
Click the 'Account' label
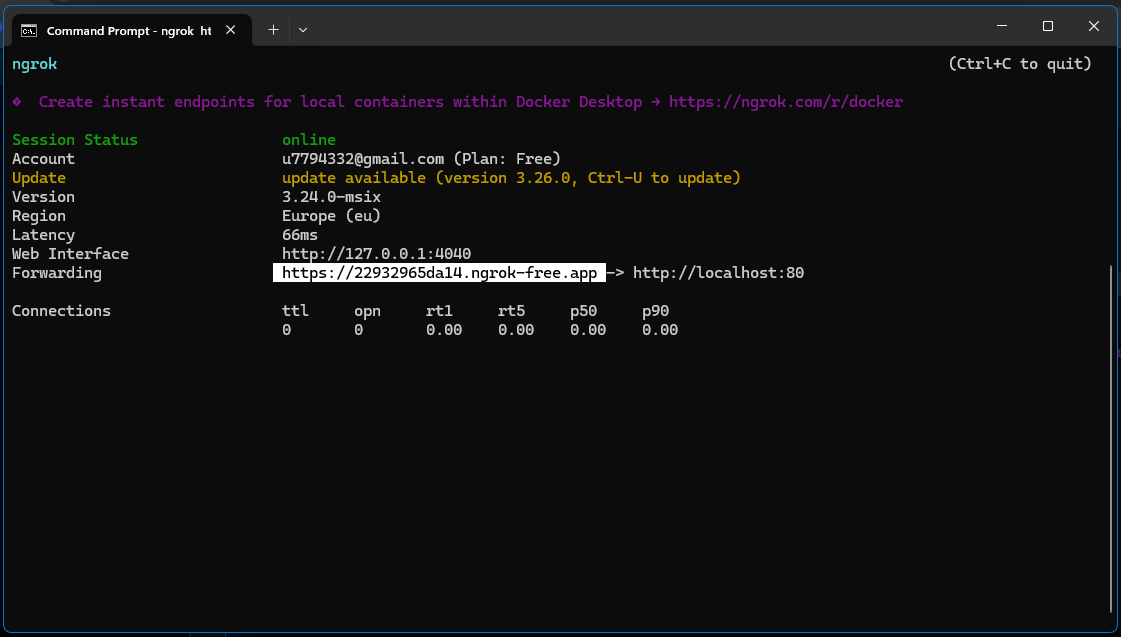pos(43,159)
